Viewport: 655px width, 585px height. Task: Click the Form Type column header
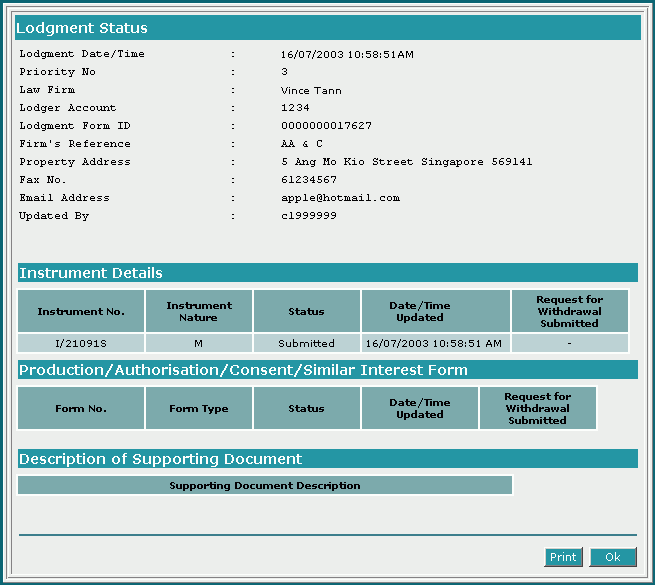coord(199,408)
